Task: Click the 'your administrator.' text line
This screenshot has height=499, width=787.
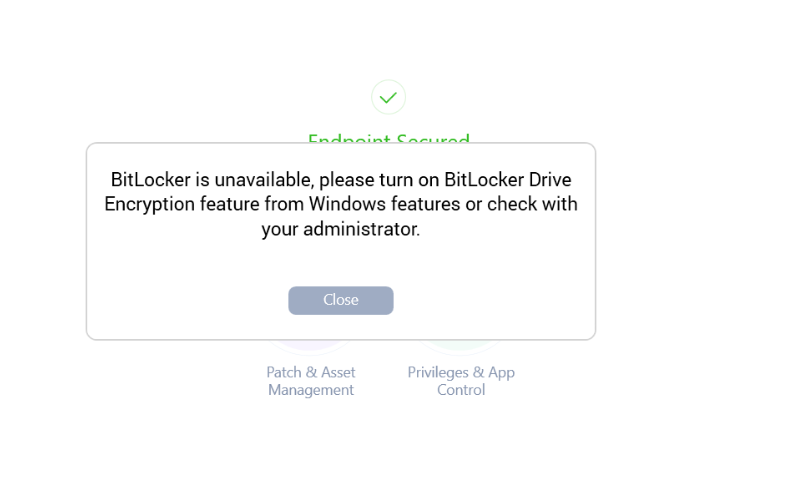Action: tap(341, 229)
